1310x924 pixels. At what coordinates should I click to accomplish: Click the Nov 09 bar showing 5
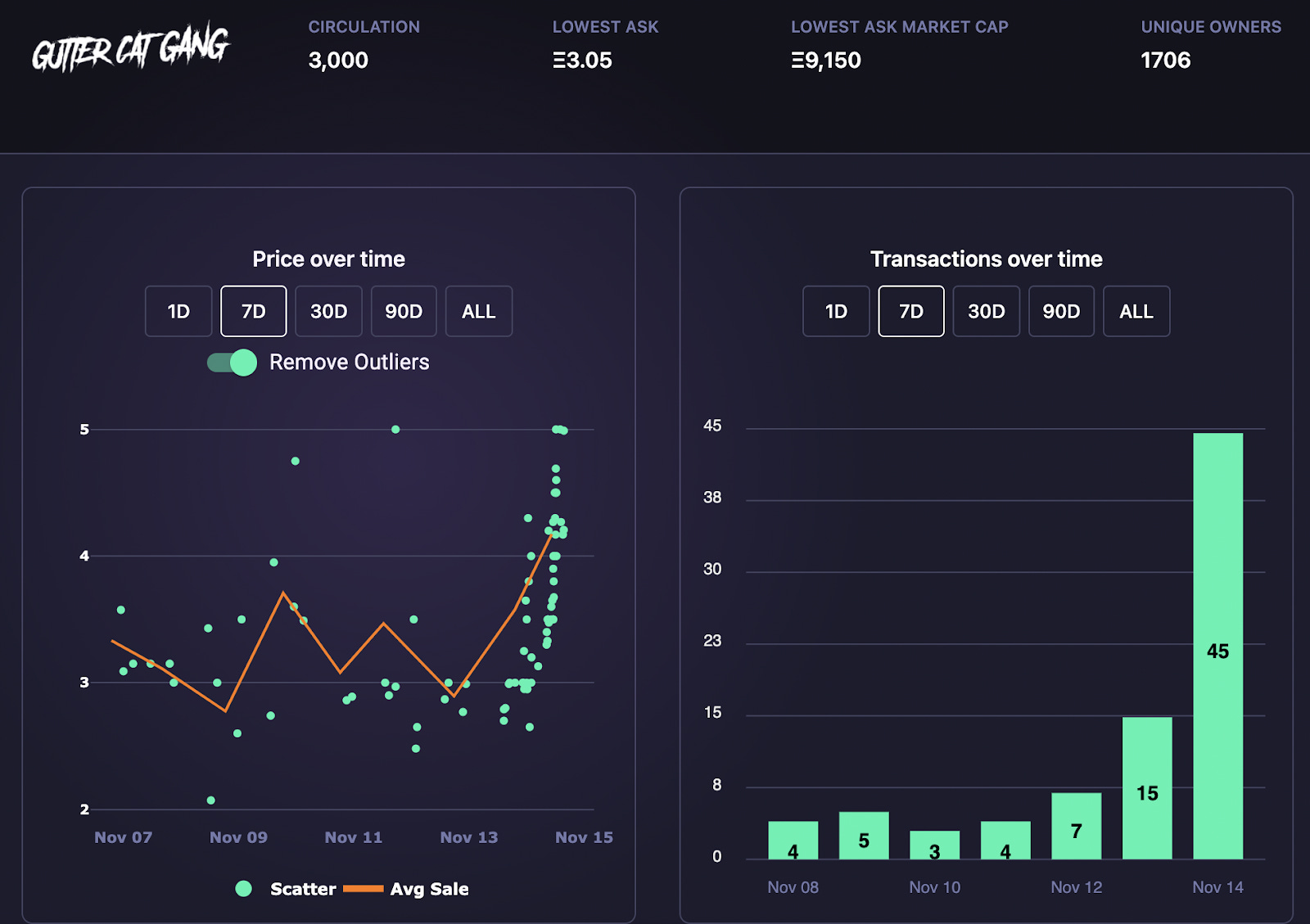[x=864, y=836]
